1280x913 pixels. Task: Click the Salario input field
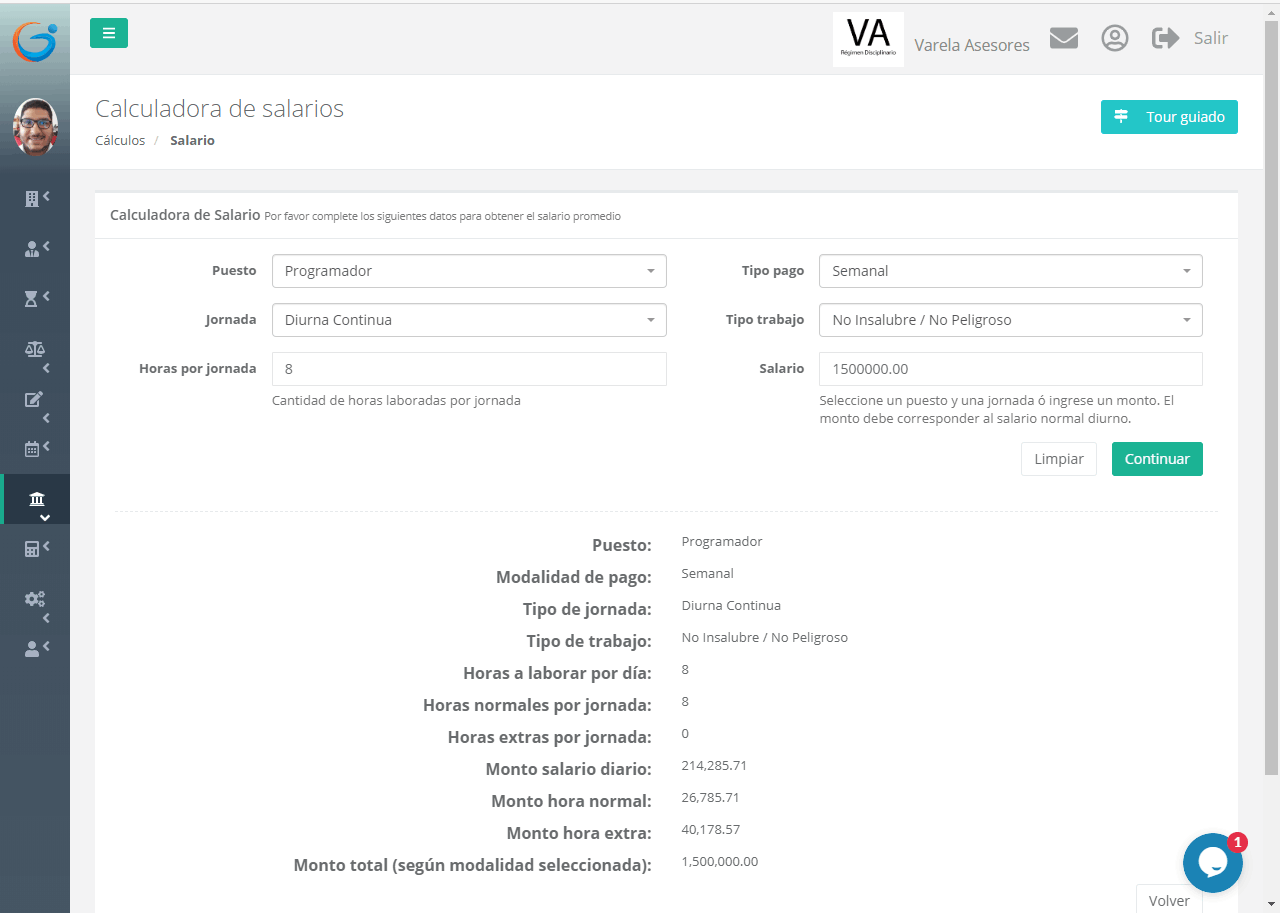click(x=1010, y=369)
